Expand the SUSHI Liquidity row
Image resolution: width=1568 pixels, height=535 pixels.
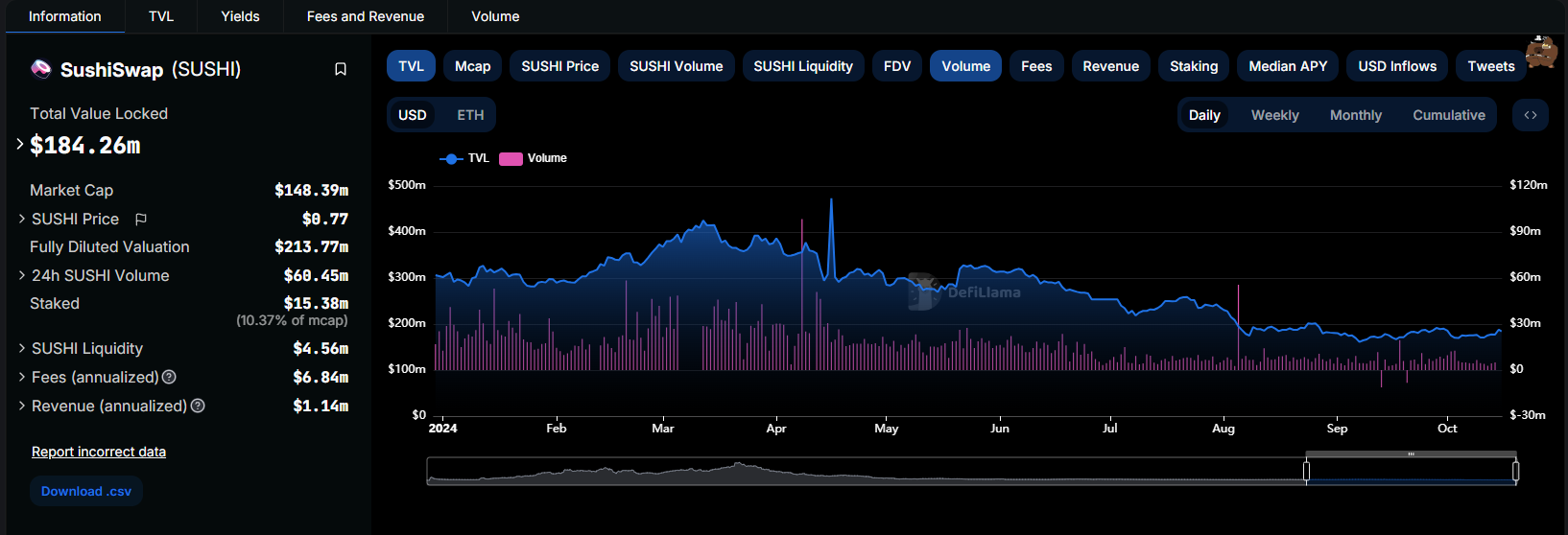[22, 349]
